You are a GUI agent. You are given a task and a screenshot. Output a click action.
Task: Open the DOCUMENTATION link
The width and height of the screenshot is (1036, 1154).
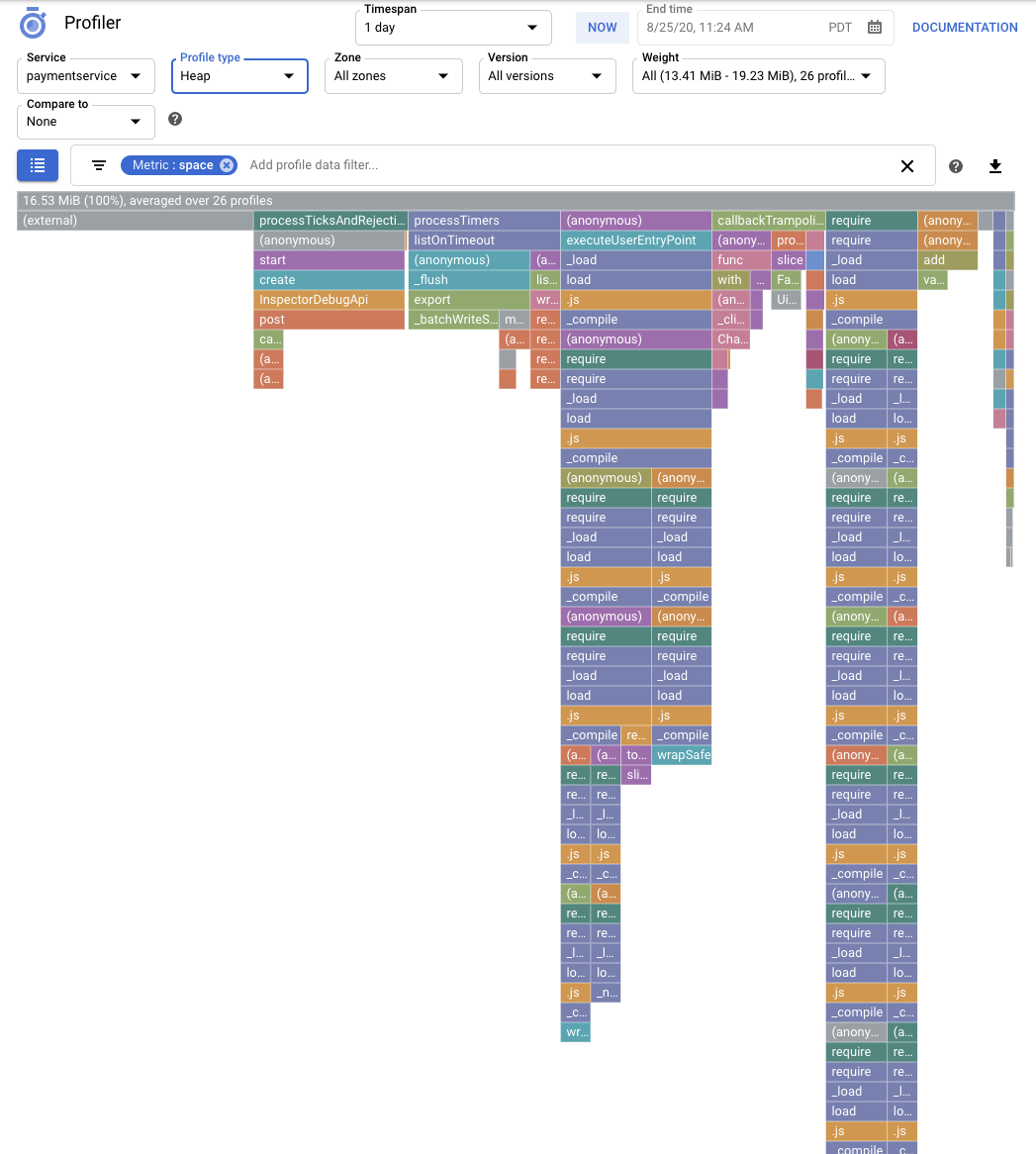[964, 27]
